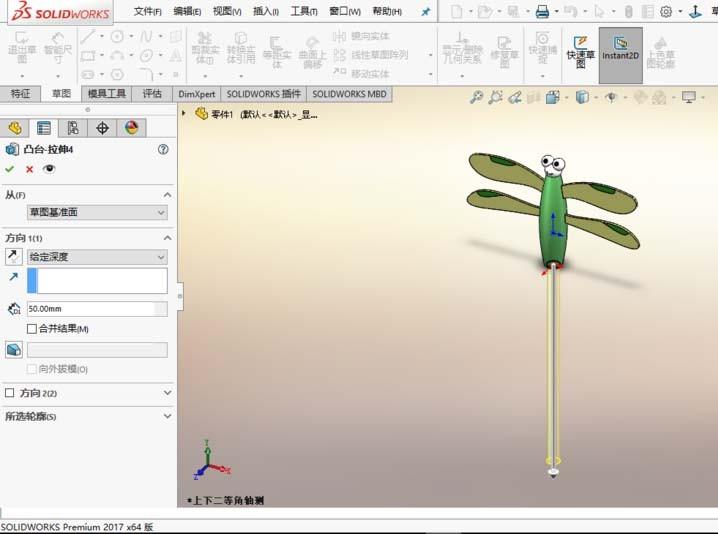Cancel extrude with red X

(30, 169)
